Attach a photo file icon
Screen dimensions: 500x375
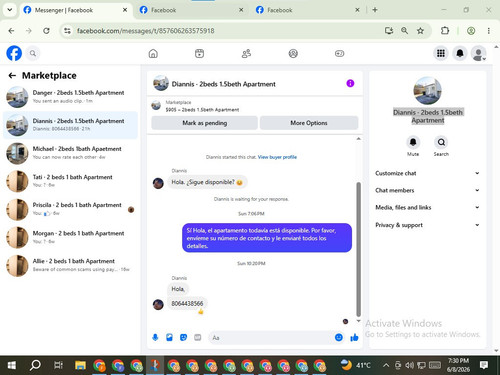pos(169,338)
